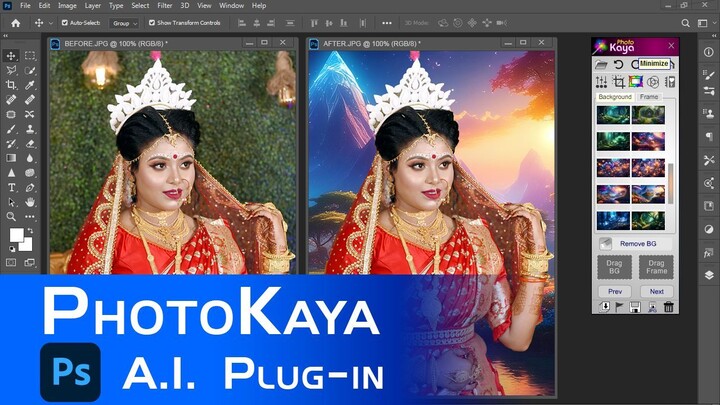Select the Horizontal Type tool
The height and width of the screenshot is (405, 720).
[x=11, y=187]
